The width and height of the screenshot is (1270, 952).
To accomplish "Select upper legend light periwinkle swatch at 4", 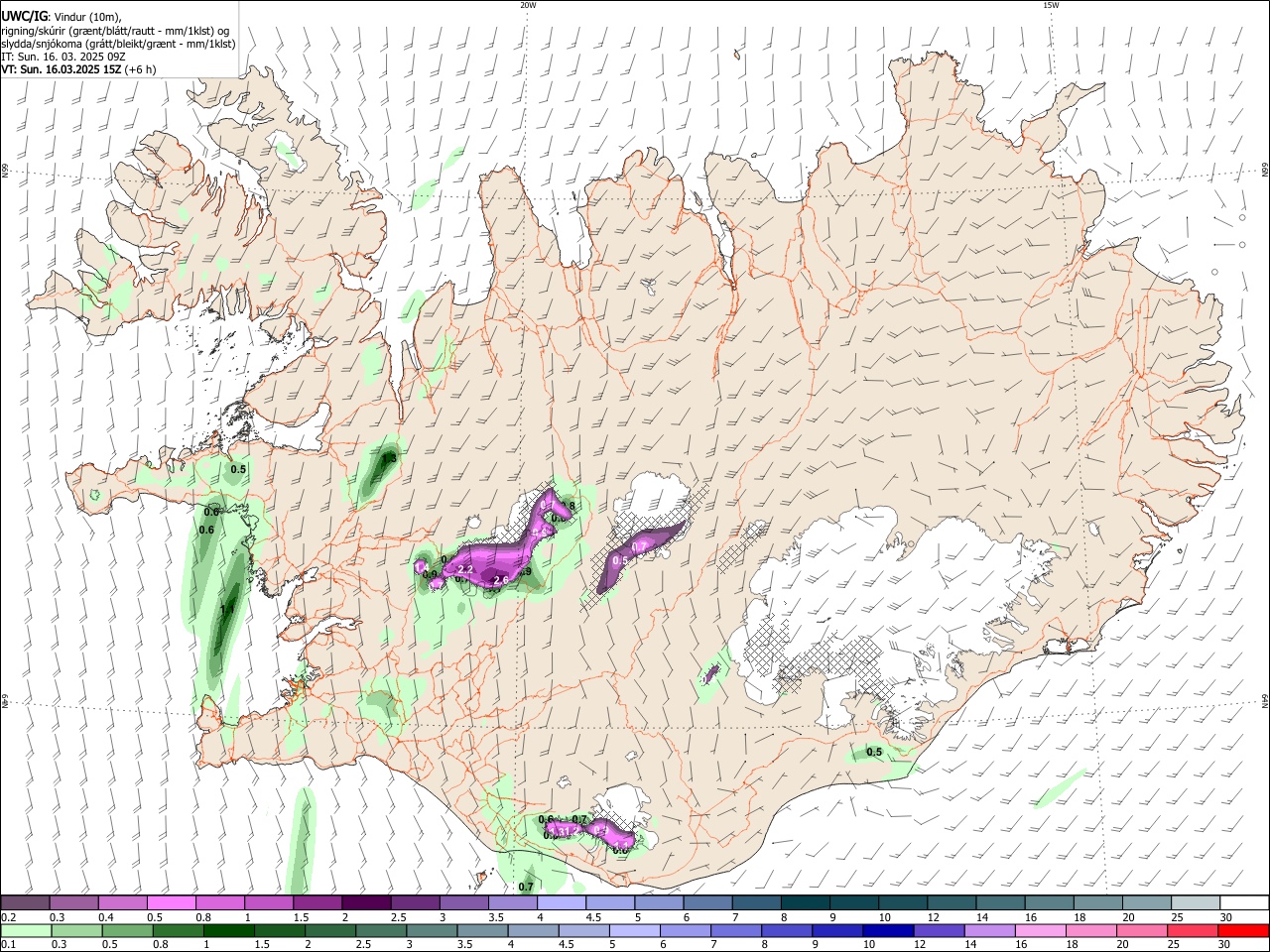I will [x=561, y=902].
